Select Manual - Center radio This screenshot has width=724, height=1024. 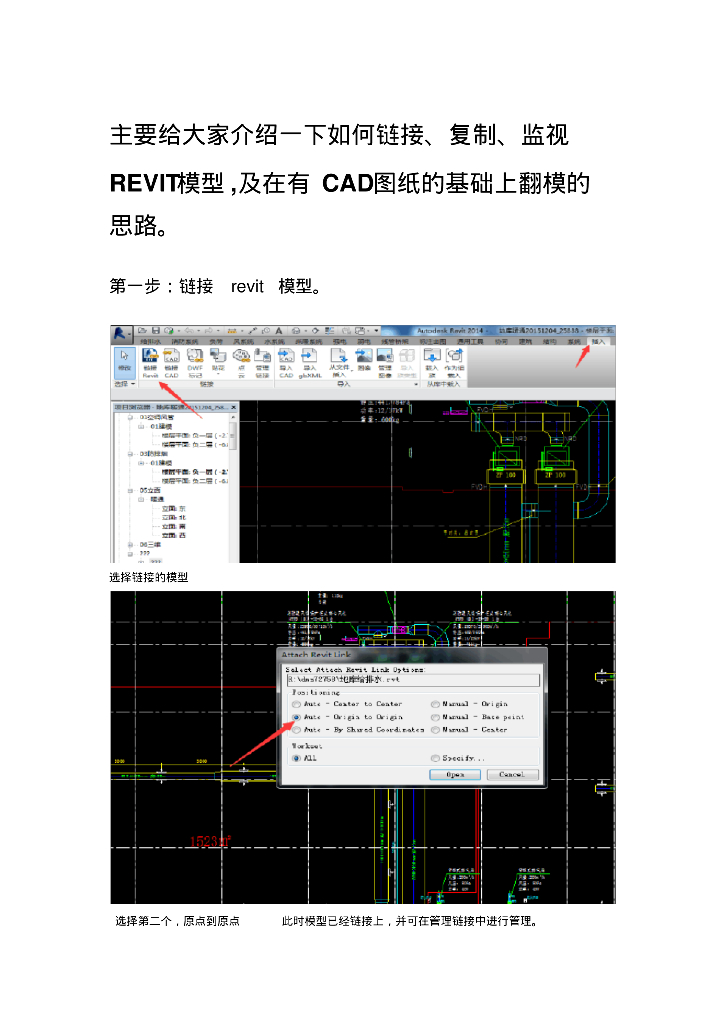click(435, 729)
